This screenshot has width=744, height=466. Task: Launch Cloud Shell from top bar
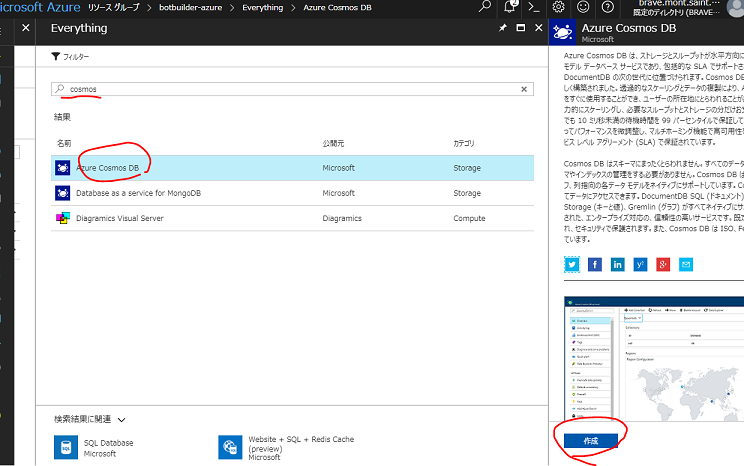coord(534,7)
